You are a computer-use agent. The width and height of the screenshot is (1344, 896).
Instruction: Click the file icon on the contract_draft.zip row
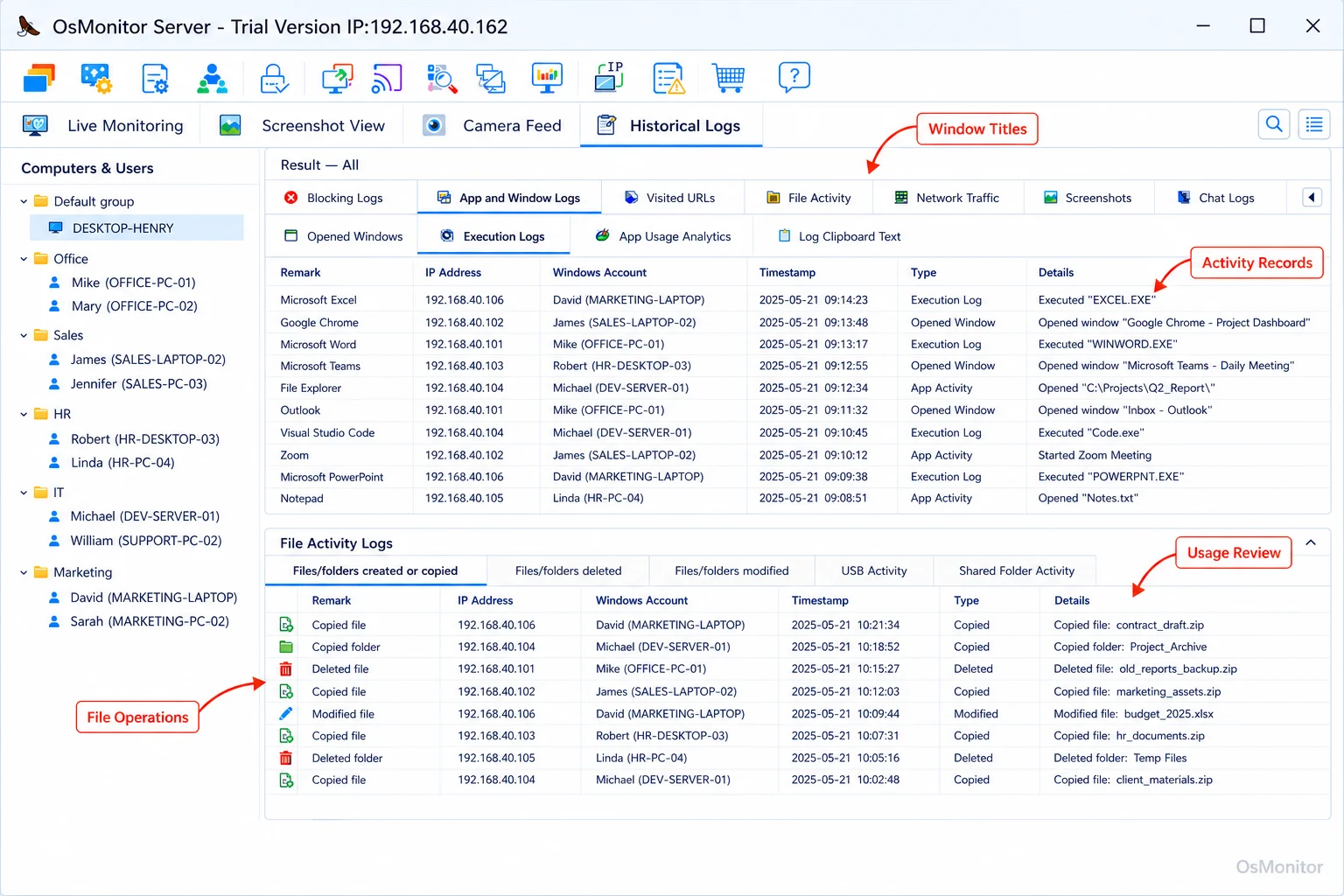[x=286, y=625]
